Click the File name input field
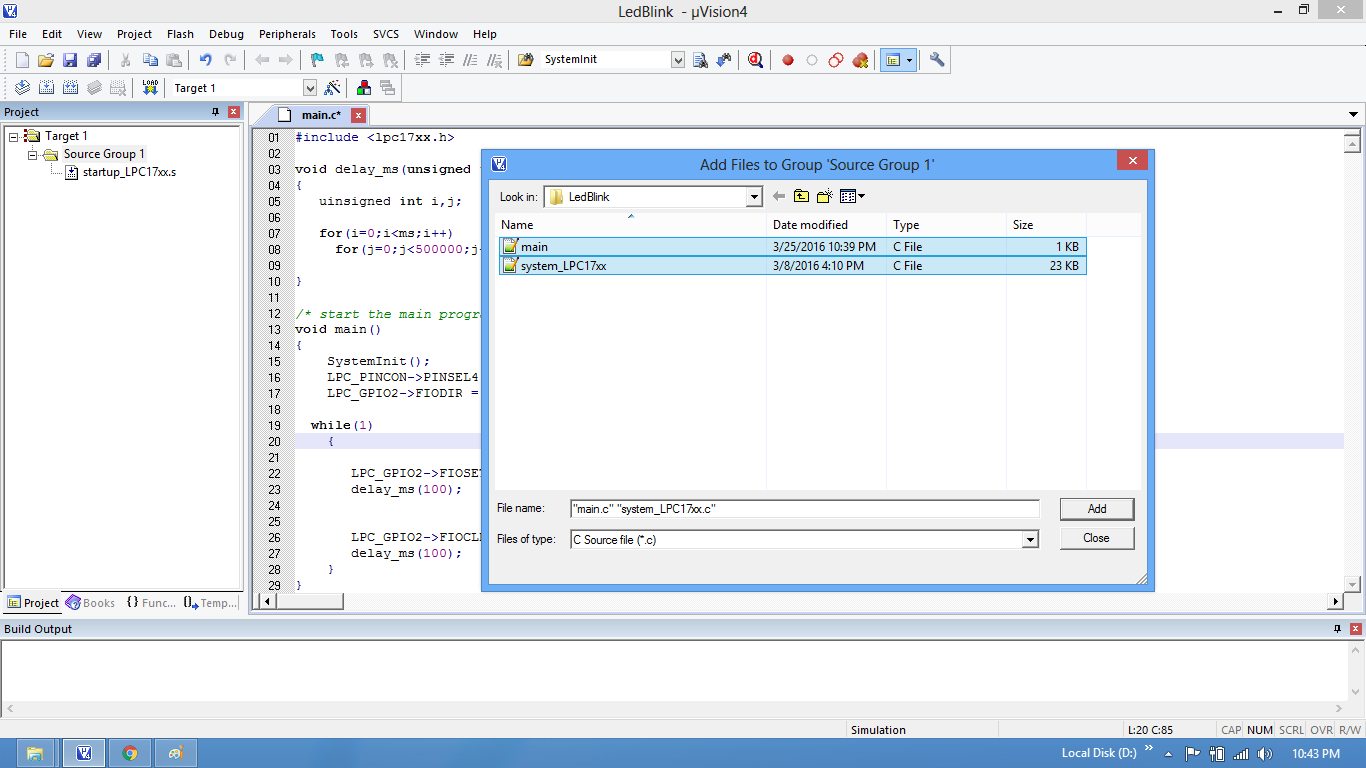The image size is (1366, 768). [804, 509]
